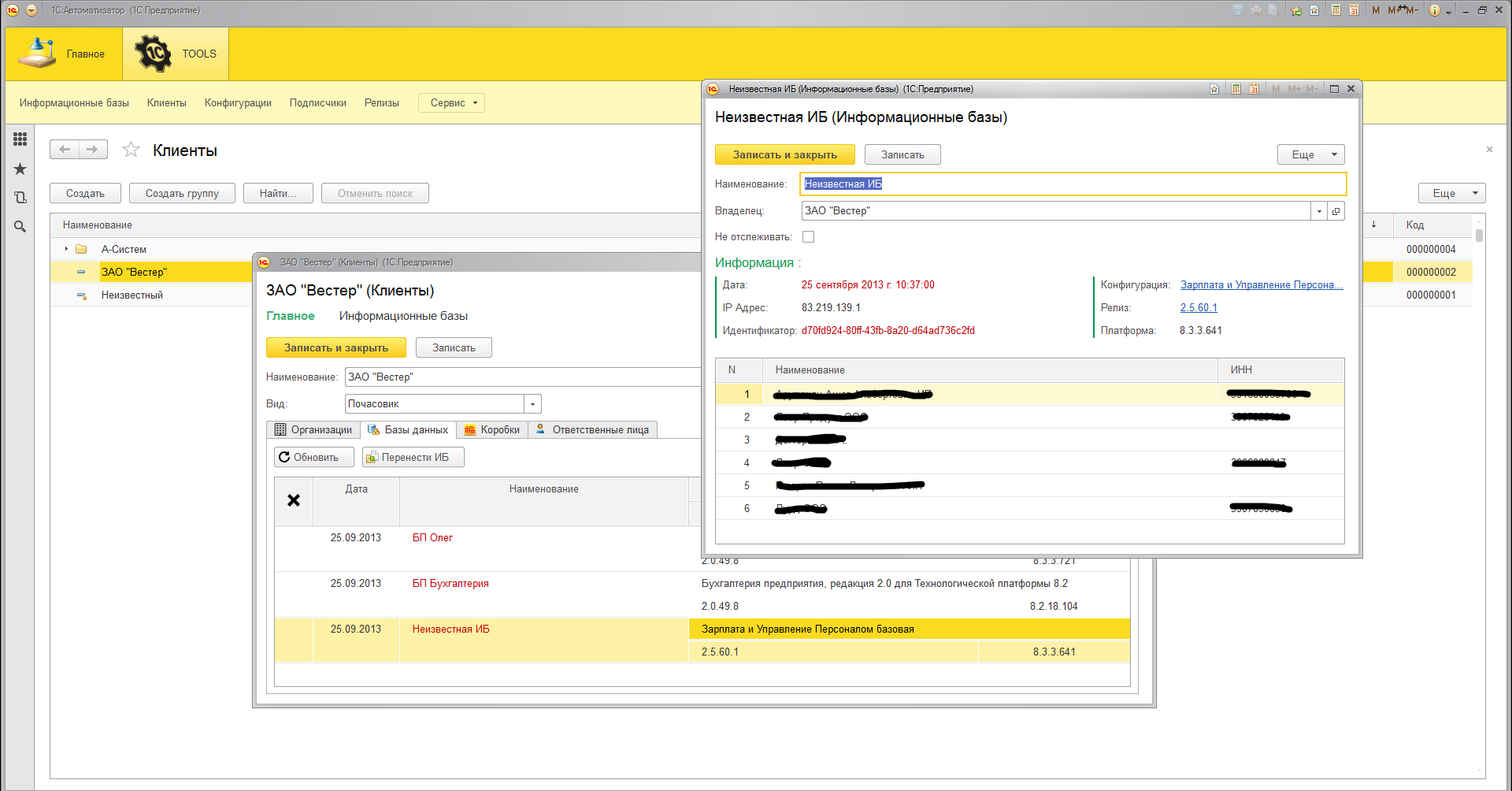
Task: Click Записать in ЗАО Вестер form
Action: pyautogui.click(x=454, y=347)
